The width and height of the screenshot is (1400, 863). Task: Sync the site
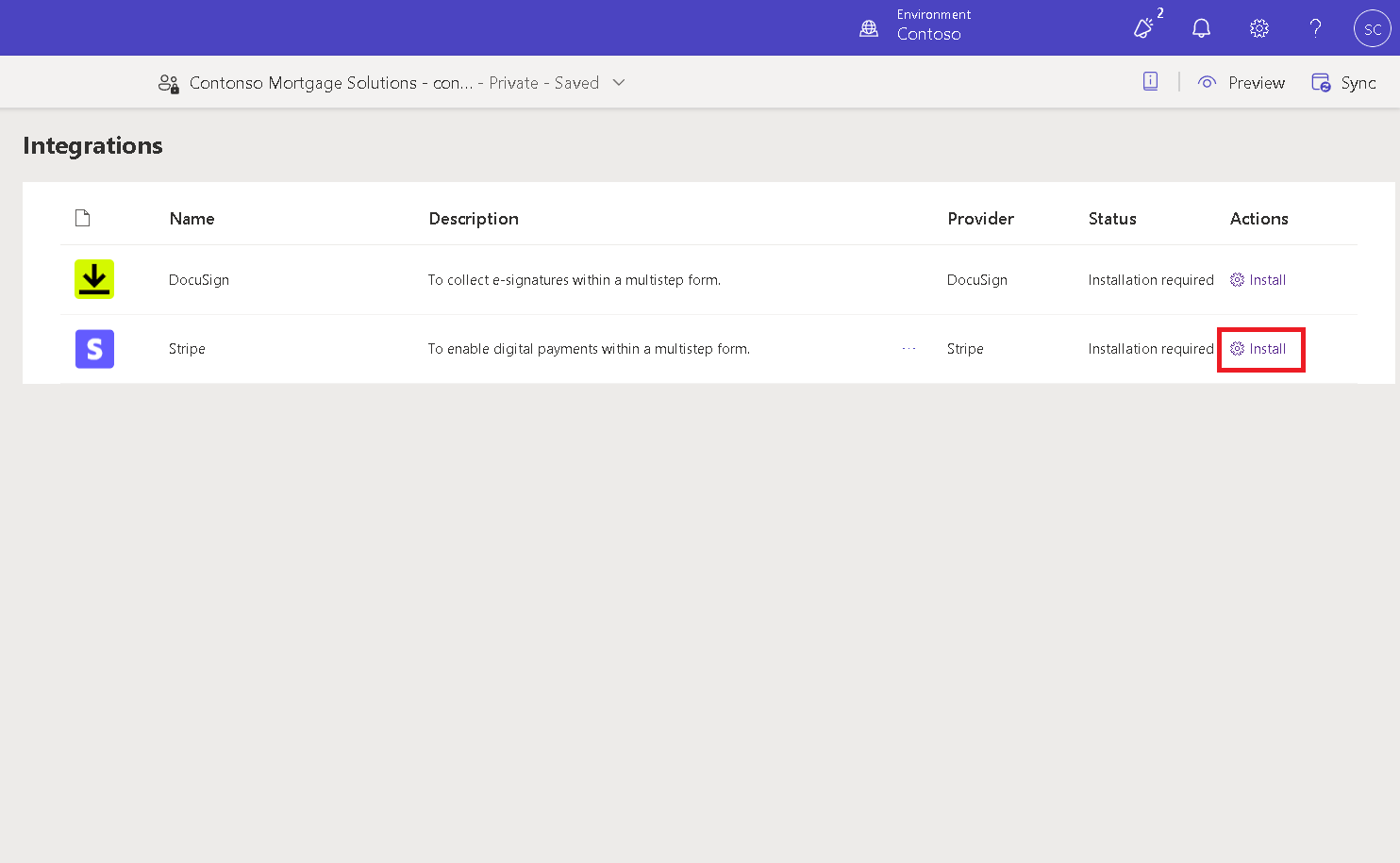pos(1344,83)
